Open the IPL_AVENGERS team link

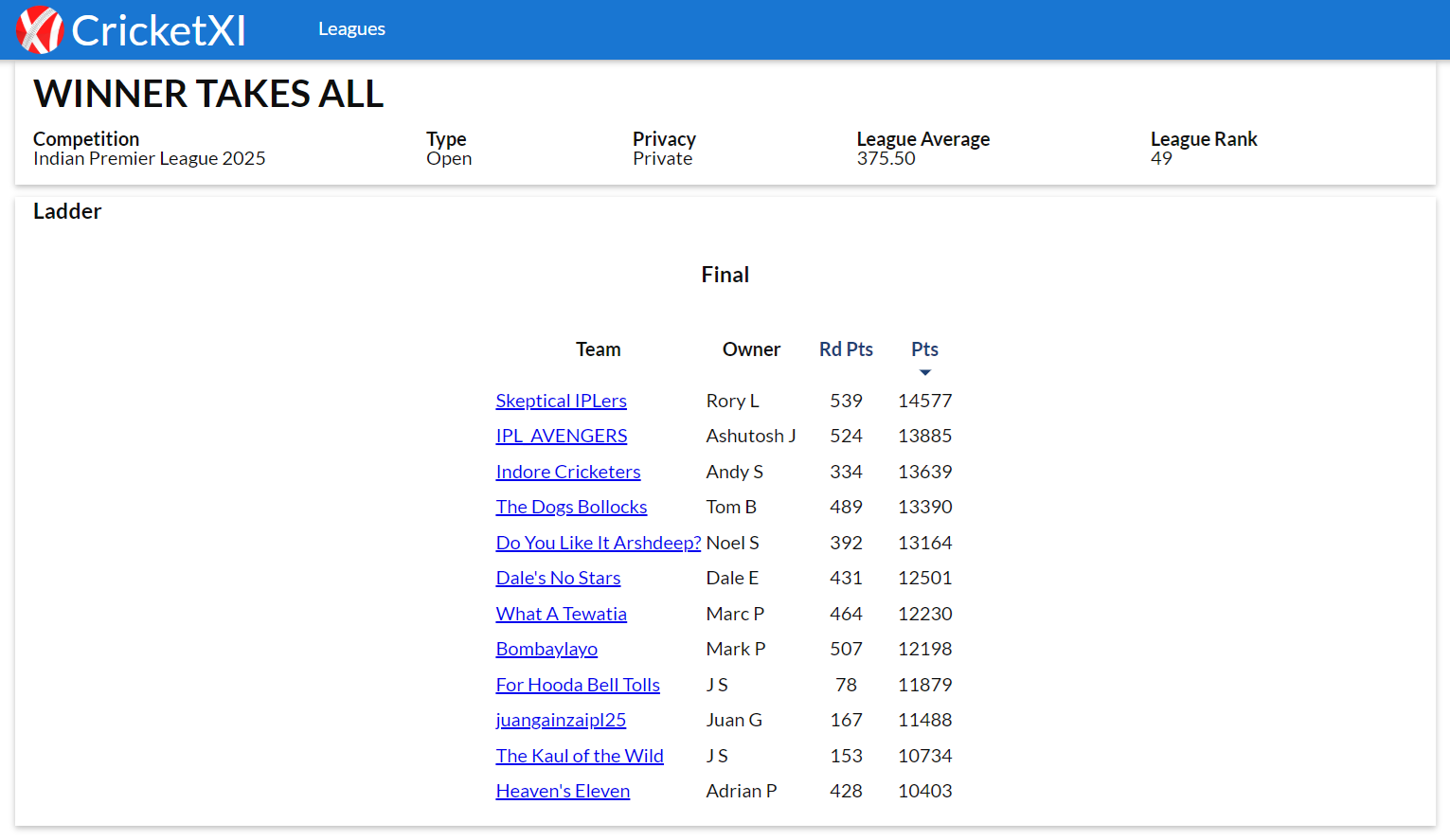click(562, 436)
